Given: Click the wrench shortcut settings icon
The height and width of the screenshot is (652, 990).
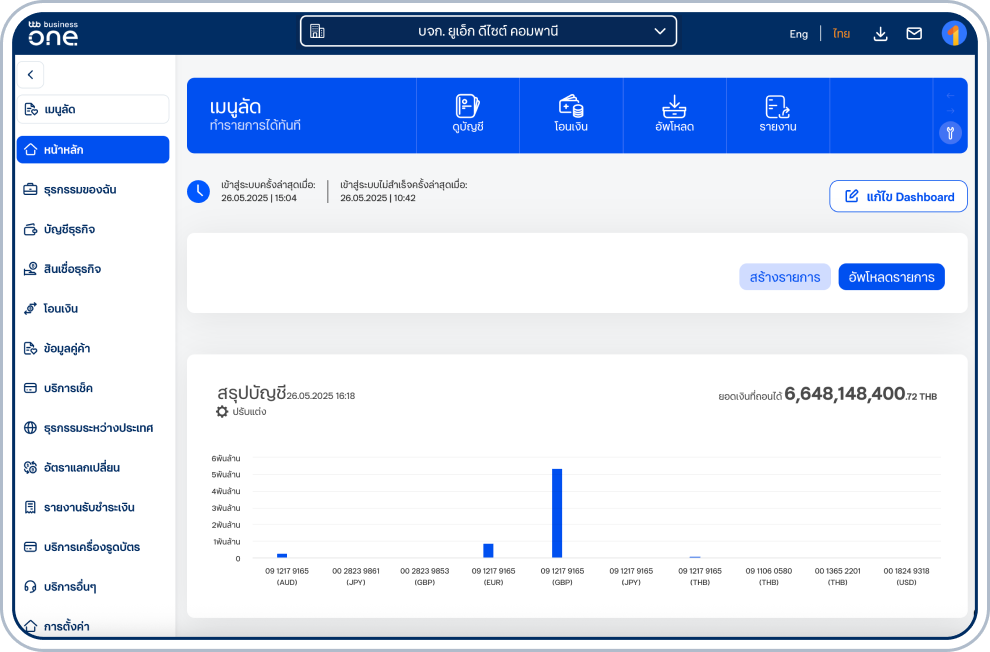Looking at the screenshot, I should pos(950,132).
